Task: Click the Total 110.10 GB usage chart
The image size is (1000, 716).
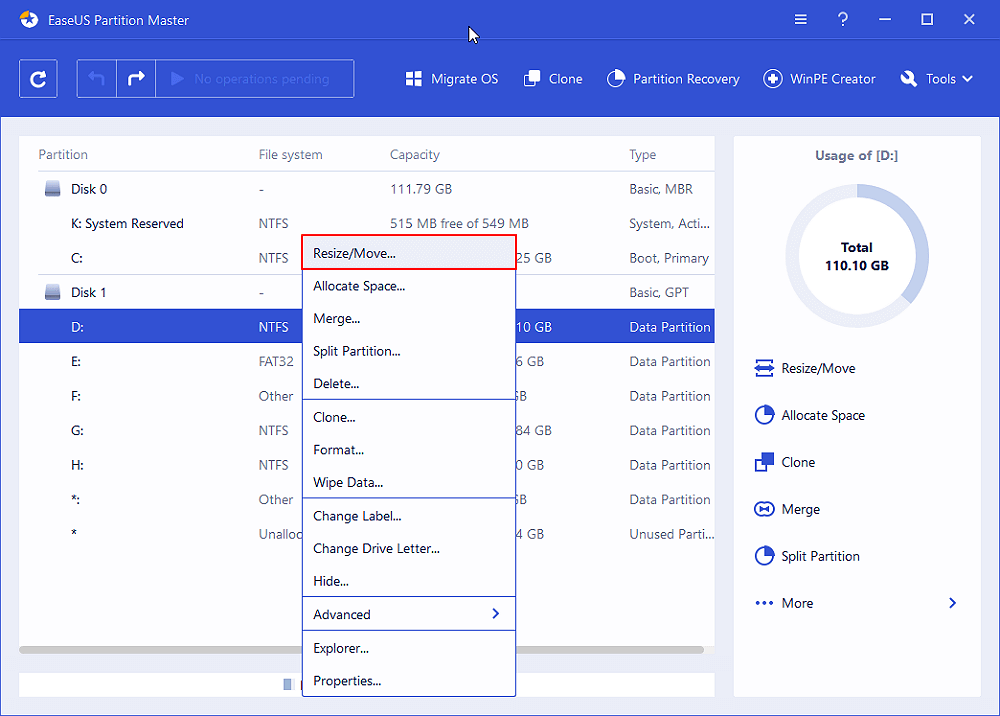Action: pos(857,256)
